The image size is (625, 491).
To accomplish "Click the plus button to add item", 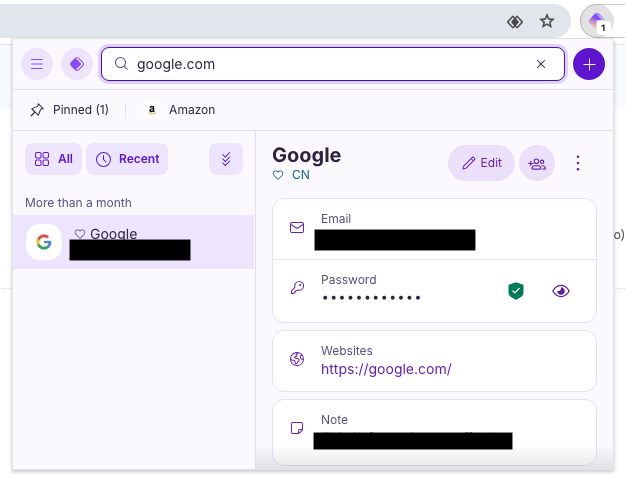I will click(x=589, y=64).
